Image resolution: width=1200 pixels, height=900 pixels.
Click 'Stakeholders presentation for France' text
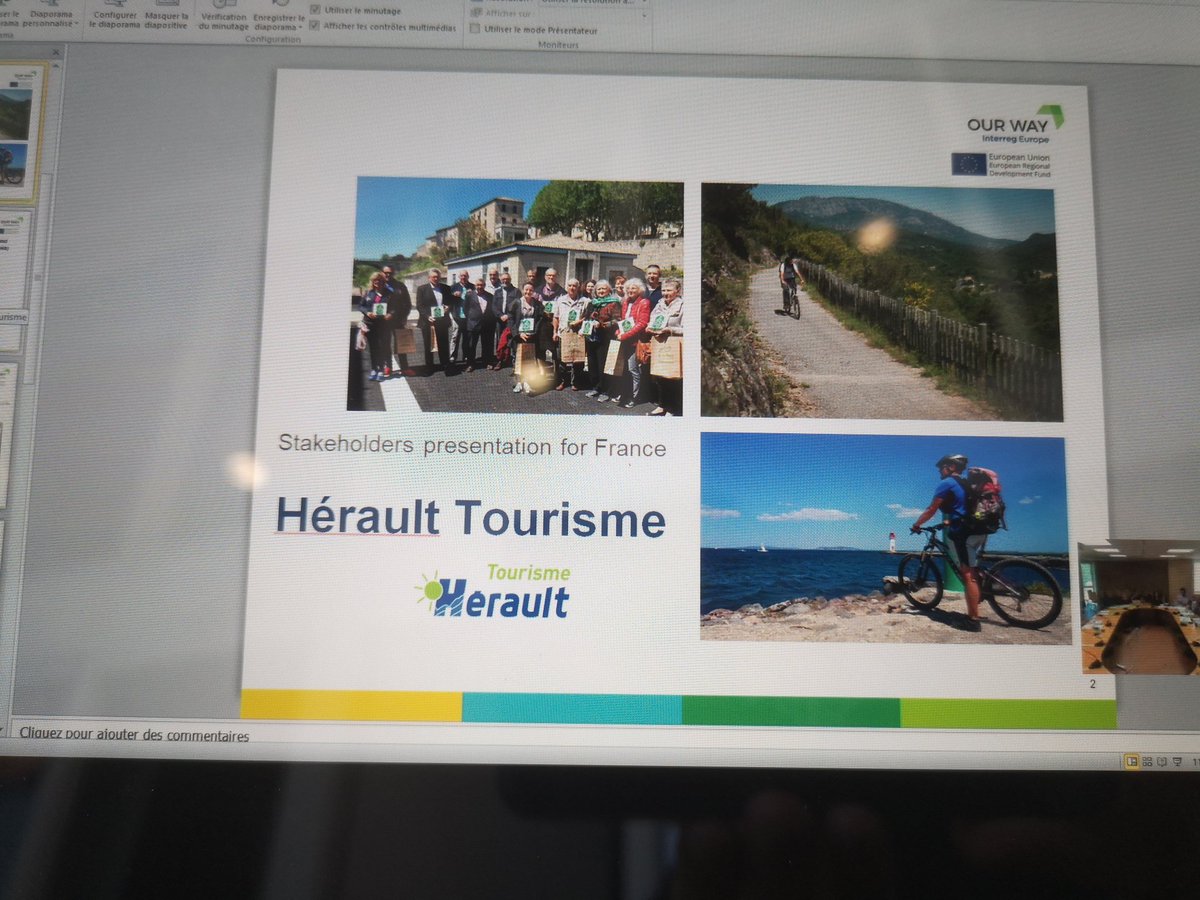(472, 445)
